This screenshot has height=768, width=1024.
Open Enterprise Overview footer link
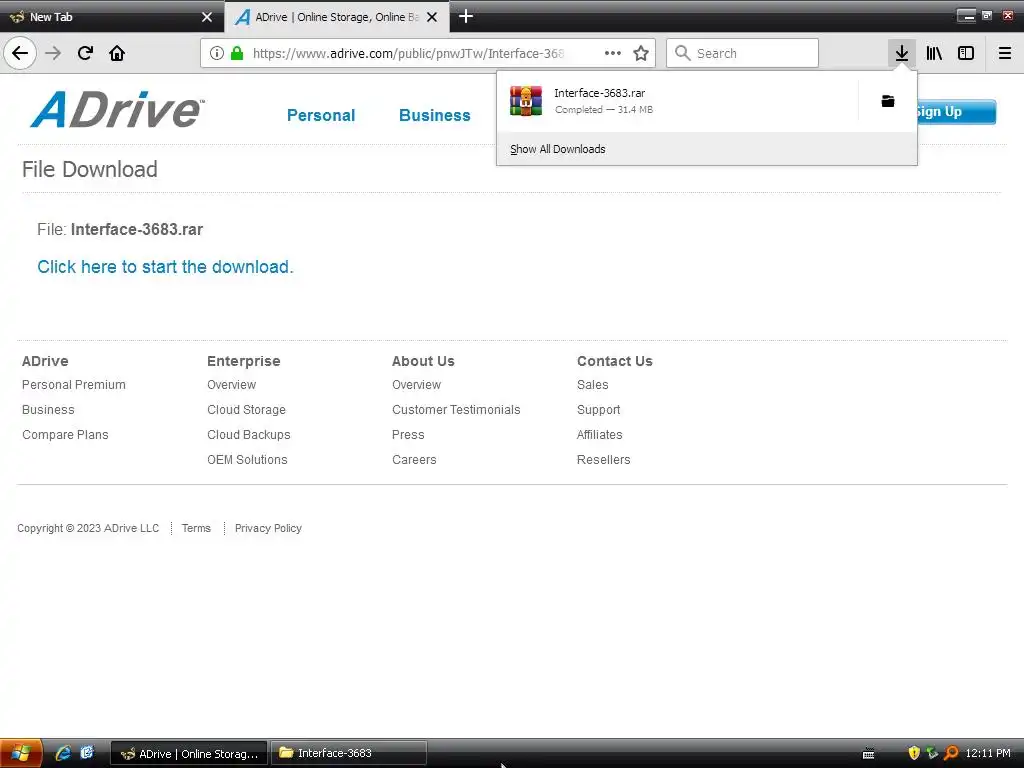coord(231,385)
